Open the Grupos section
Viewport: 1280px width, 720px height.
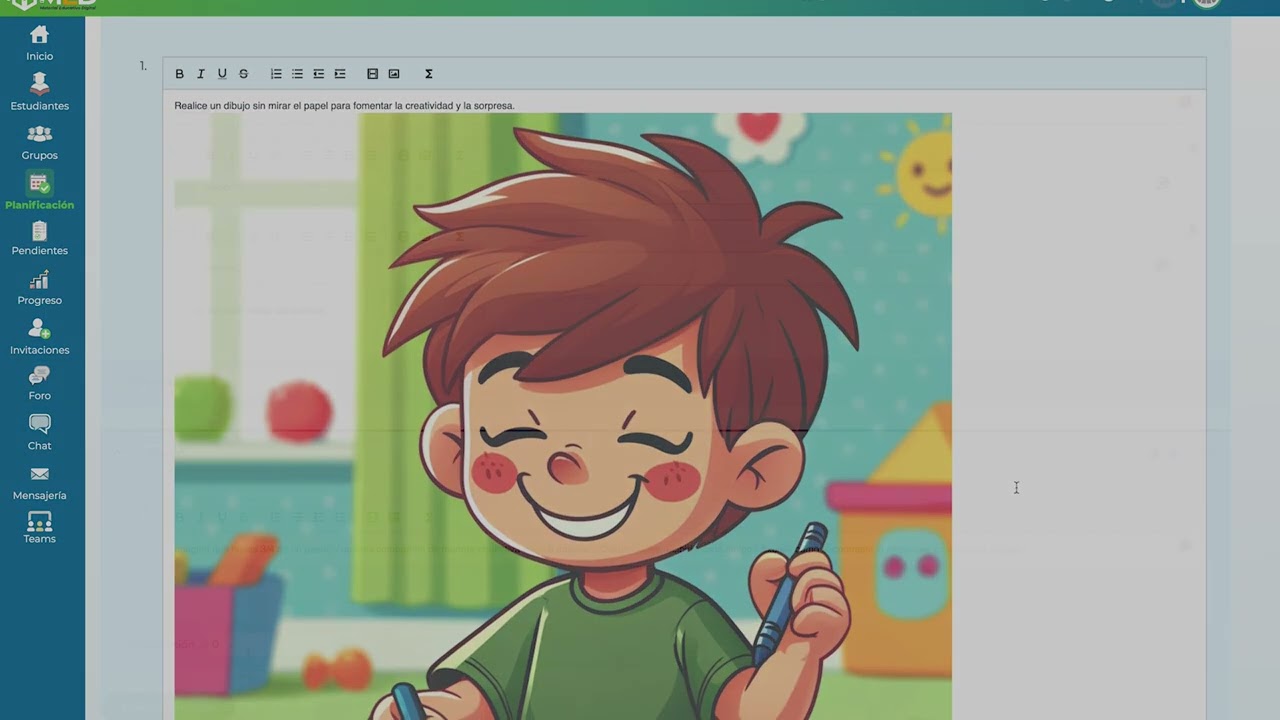pyautogui.click(x=40, y=142)
